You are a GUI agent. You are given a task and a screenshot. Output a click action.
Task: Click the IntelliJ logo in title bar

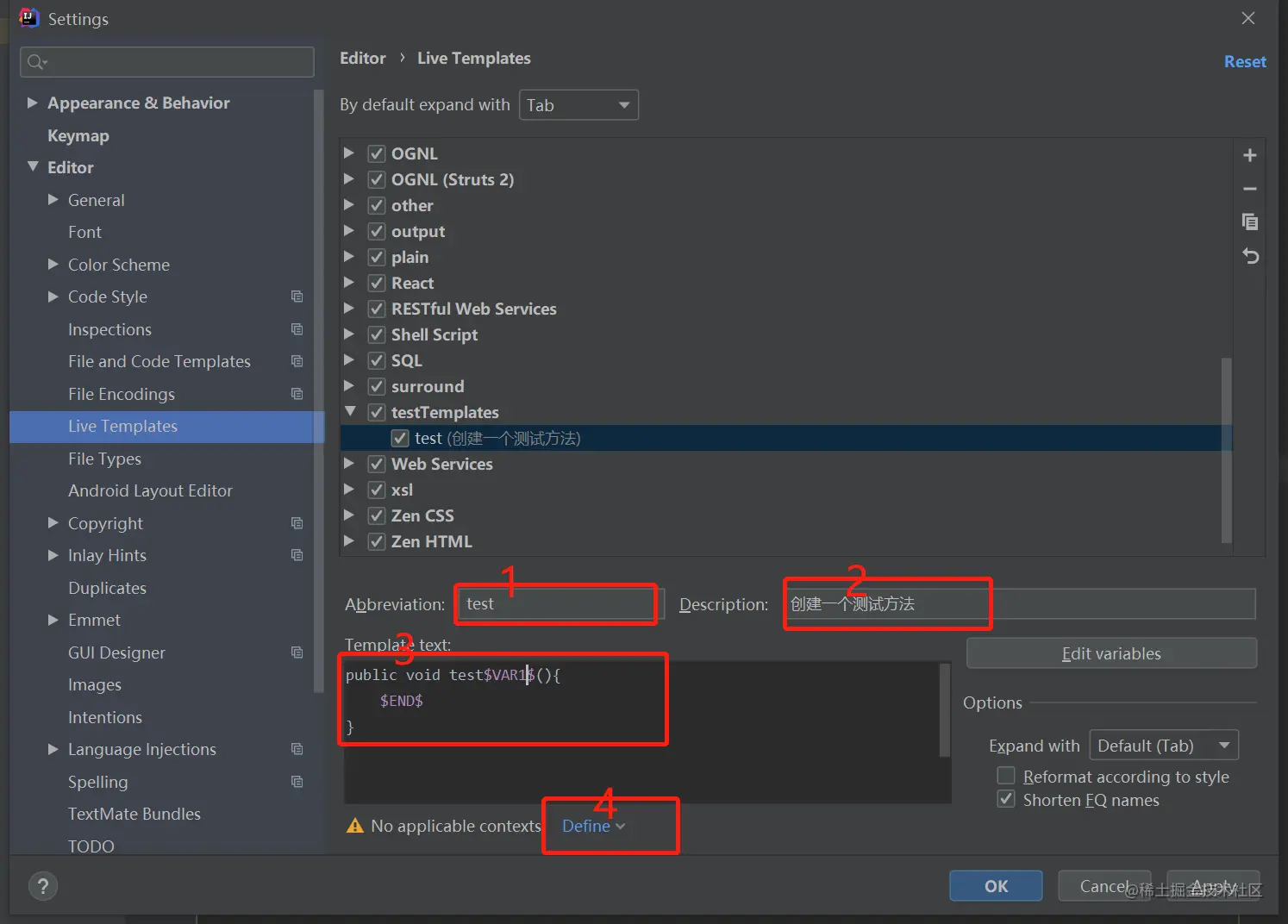28,18
